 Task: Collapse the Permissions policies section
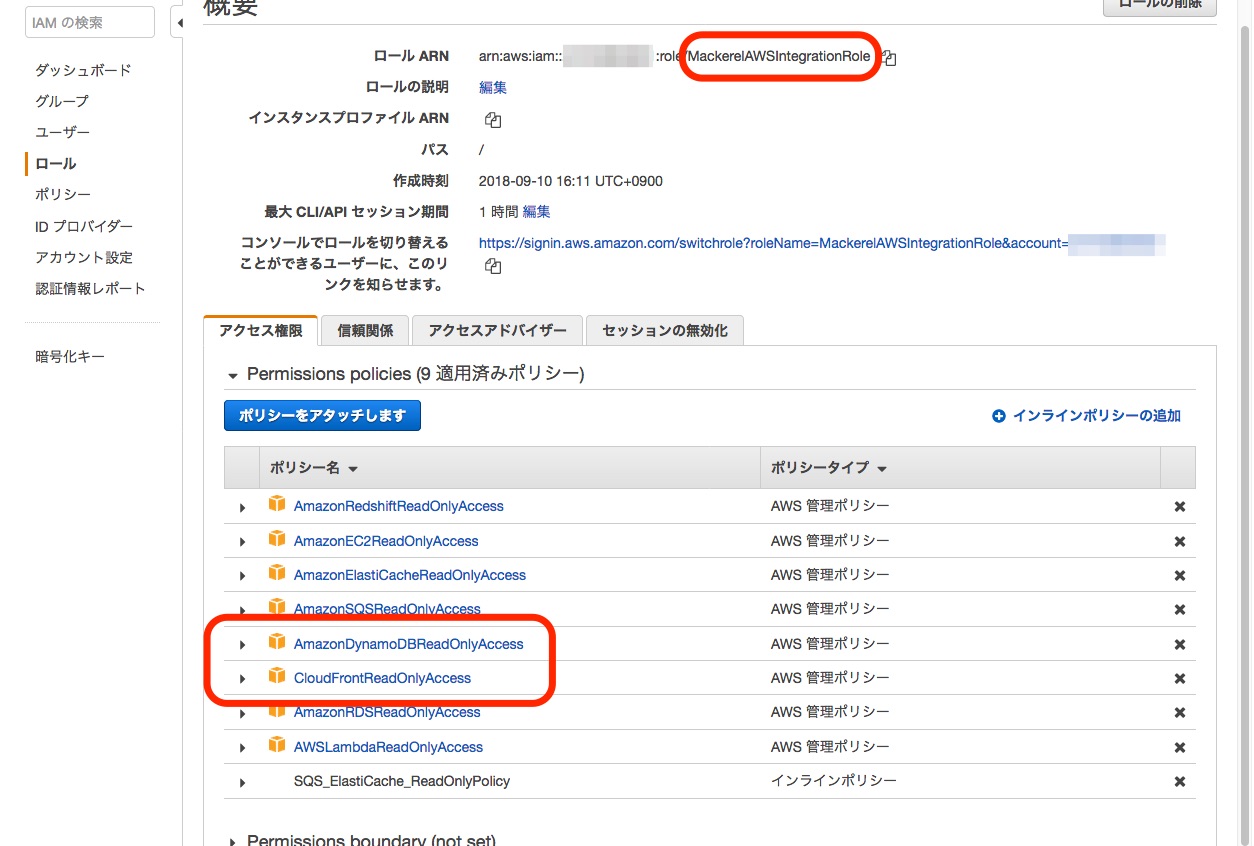[x=234, y=375]
